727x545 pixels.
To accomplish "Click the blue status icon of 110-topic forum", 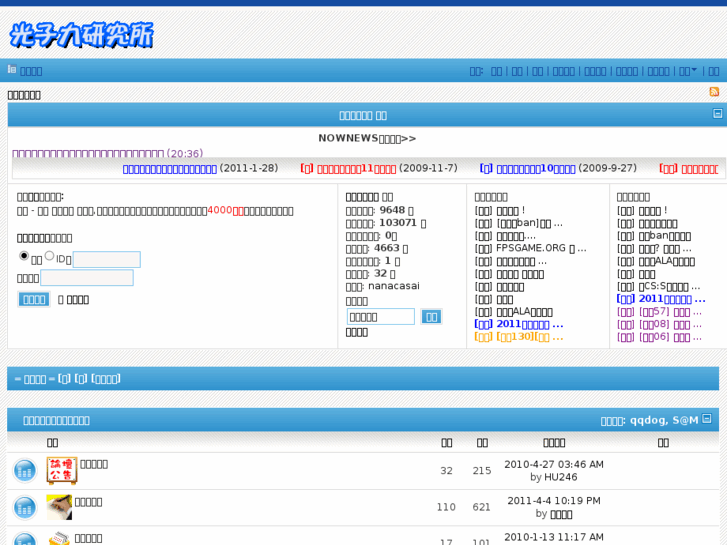I will point(25,507).
